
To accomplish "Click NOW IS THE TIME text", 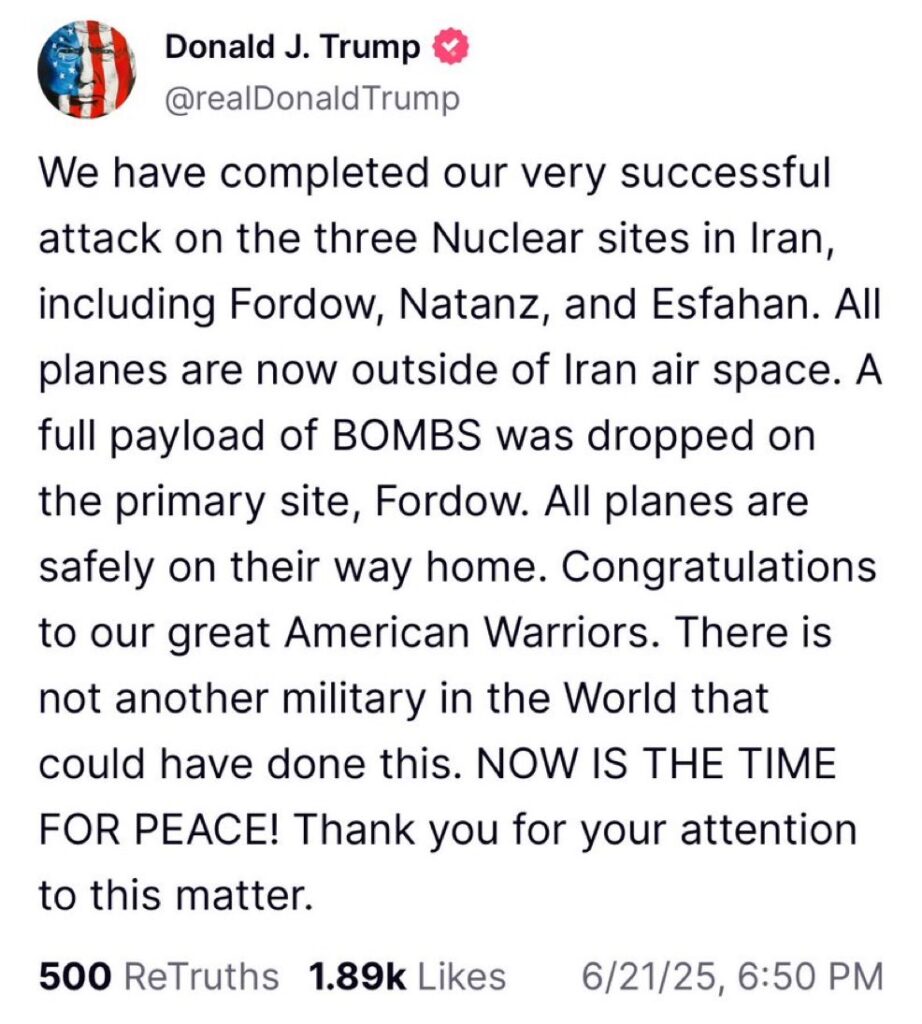I will (x=657, y=763).
